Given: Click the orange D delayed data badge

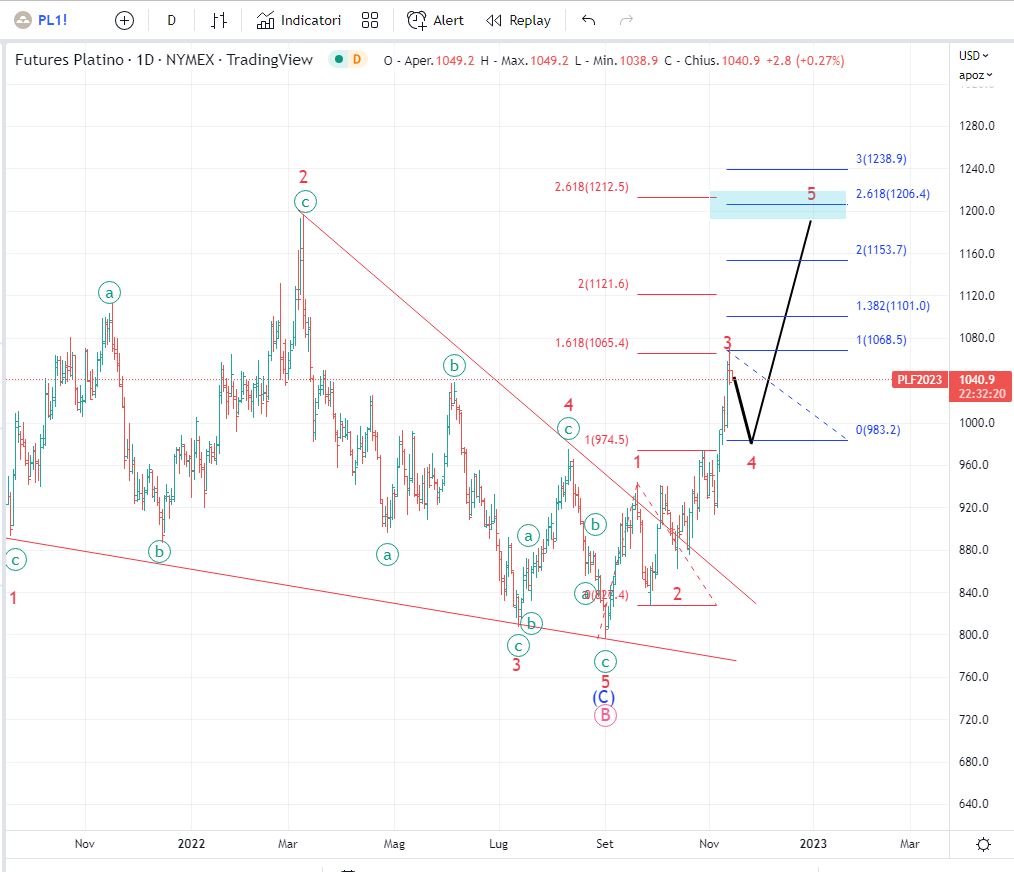Looking at the screenshot, I should tap(356, 60).
